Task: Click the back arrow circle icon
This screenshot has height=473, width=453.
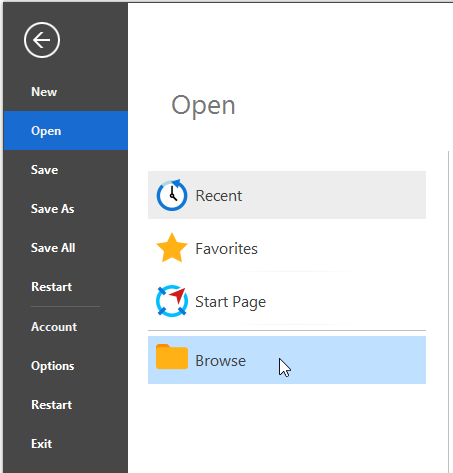Action: [42, 40]
